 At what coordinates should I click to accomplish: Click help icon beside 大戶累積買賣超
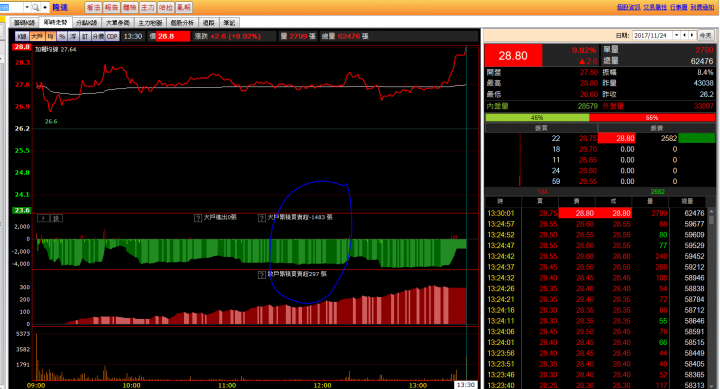point(262,218)
